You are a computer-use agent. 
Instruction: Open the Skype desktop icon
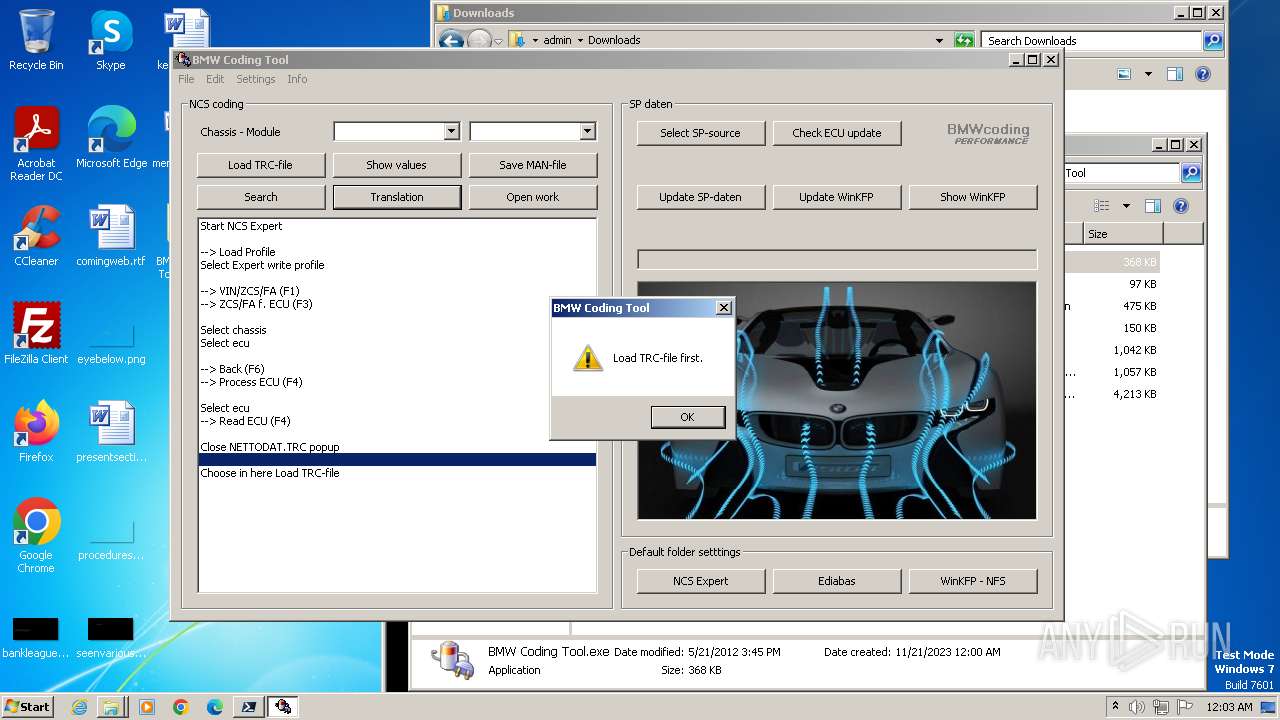pos(111,40)
